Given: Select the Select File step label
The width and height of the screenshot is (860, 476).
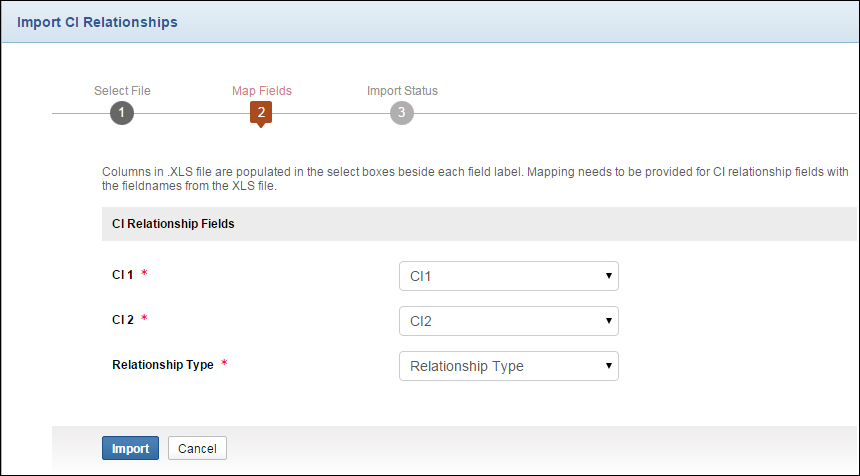Looking at the screenshot, I should point(122,91).
